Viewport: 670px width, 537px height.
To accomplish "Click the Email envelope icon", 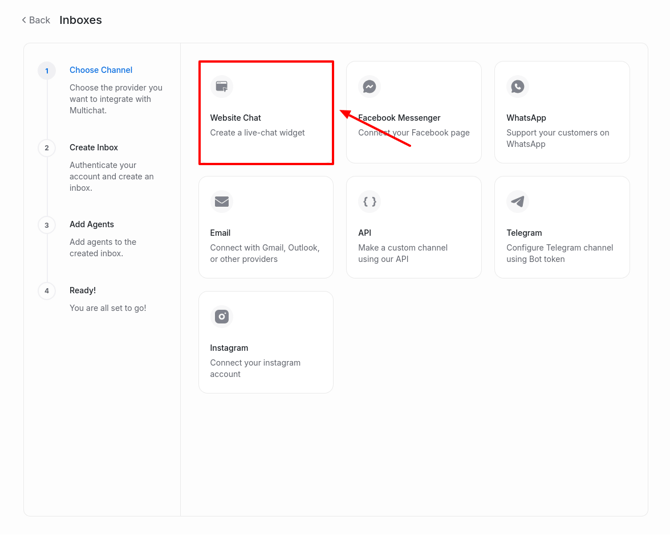I will (222, 202).
